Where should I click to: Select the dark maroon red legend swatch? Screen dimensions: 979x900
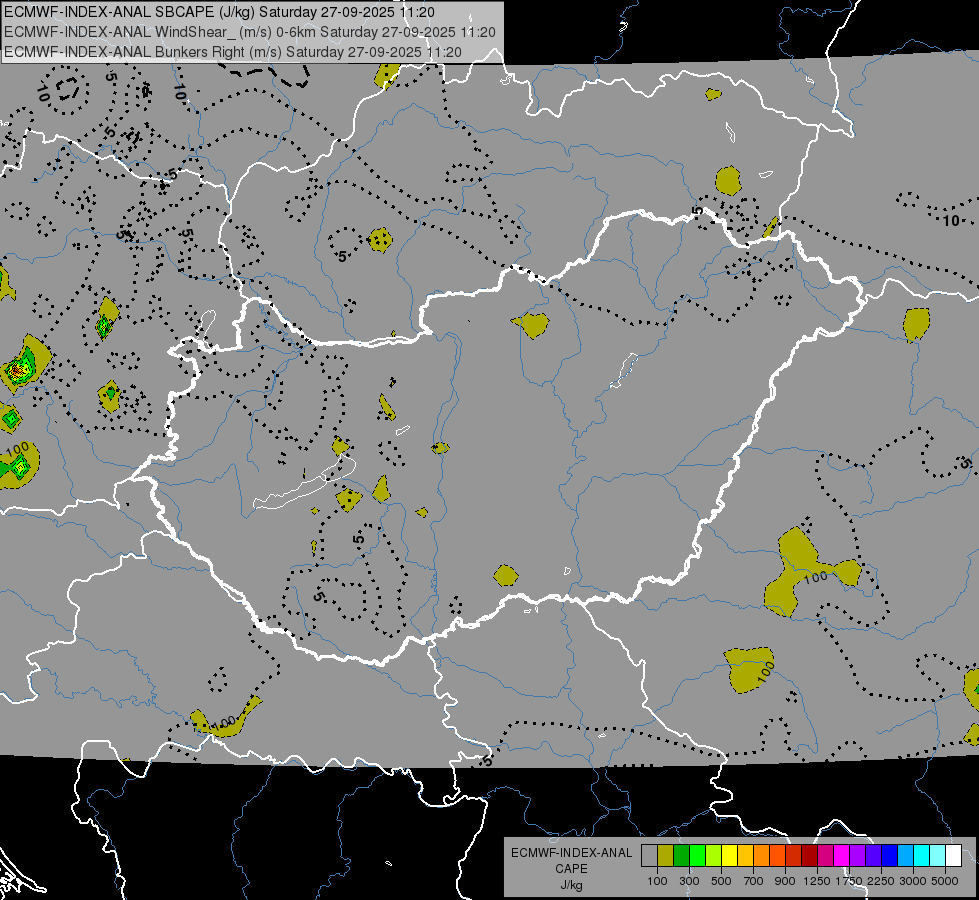pyautogui.click(x=810, y=856)
